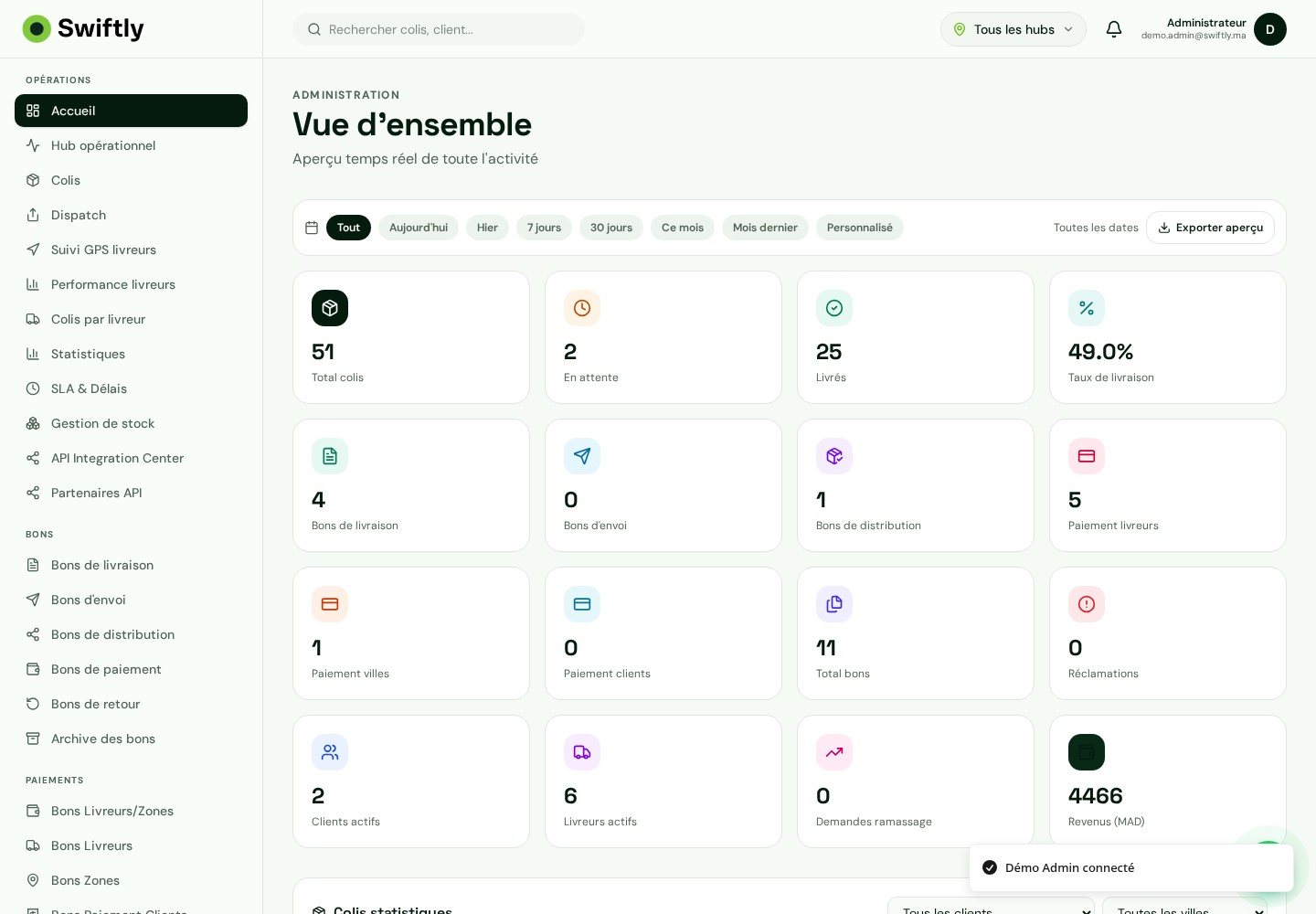Click the calendar icon beside date filters
The width and height of the screenshot is (1316, 914).
312,228
